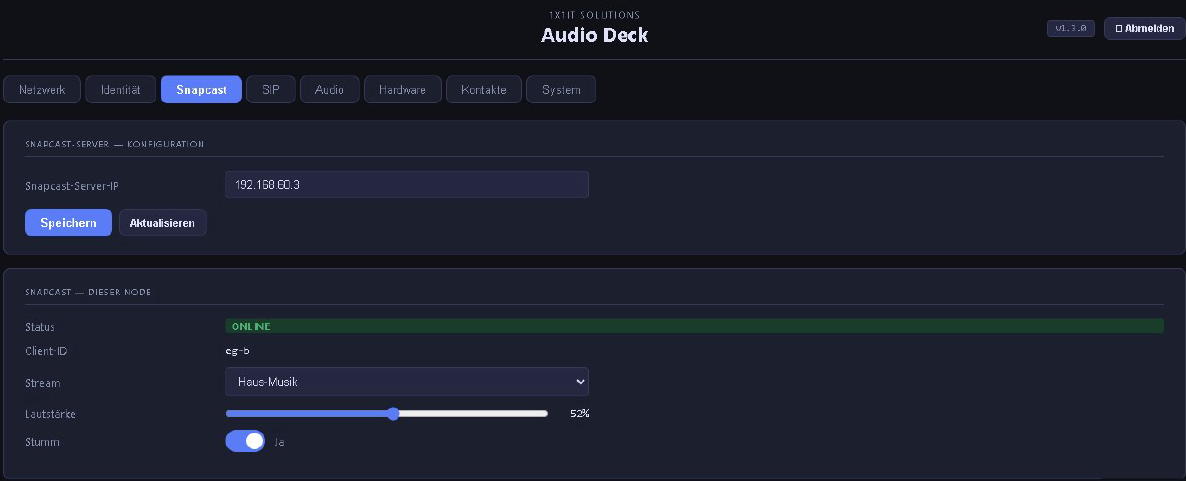The width and height of the screenshot is (1186, 481).
Task: Switch to the Kontakte tab
Action: (483, 89)
